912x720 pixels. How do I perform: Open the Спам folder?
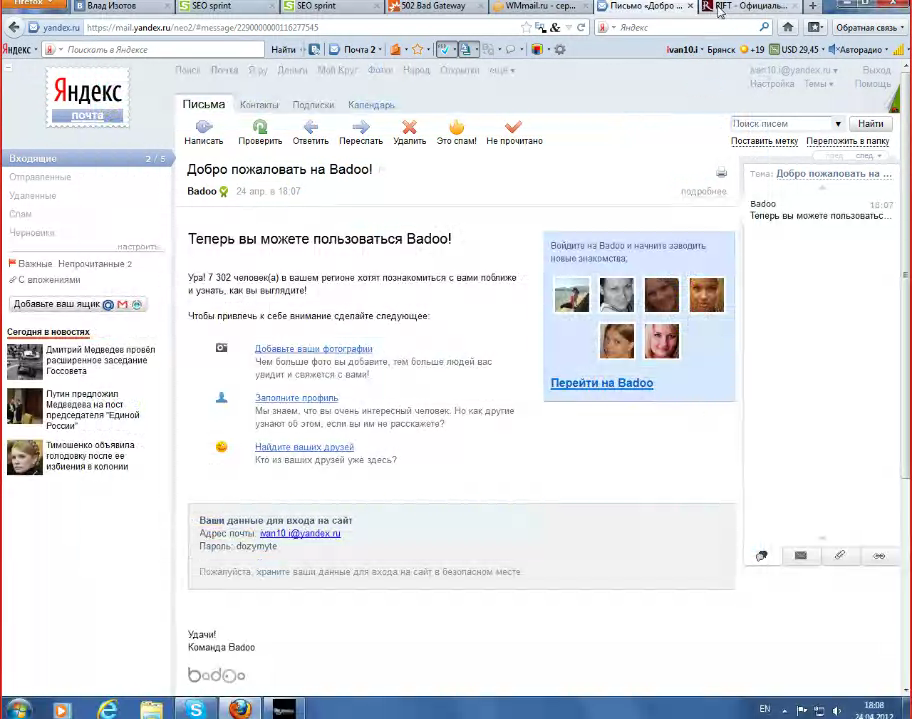(x=20, y=214)
